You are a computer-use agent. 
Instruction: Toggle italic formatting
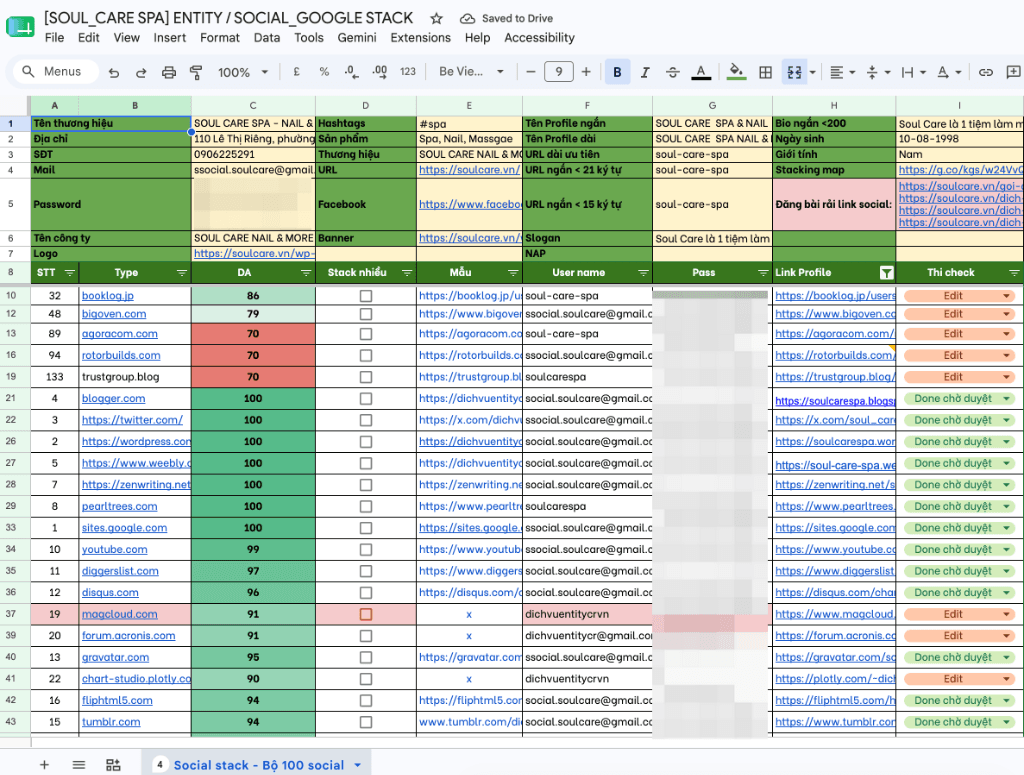[x=645, y=72]
